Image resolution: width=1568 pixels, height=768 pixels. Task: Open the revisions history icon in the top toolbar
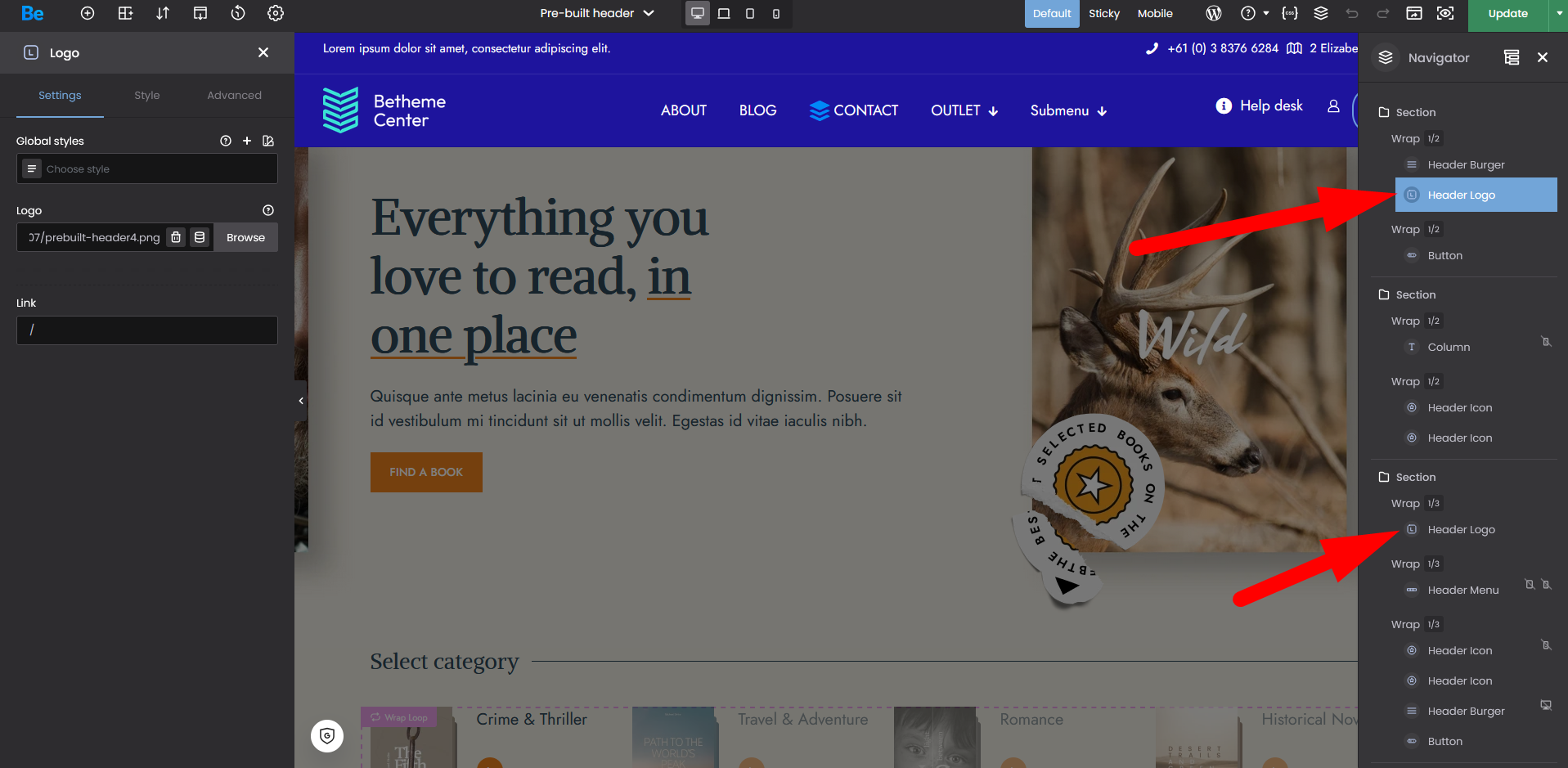[238, 13]
